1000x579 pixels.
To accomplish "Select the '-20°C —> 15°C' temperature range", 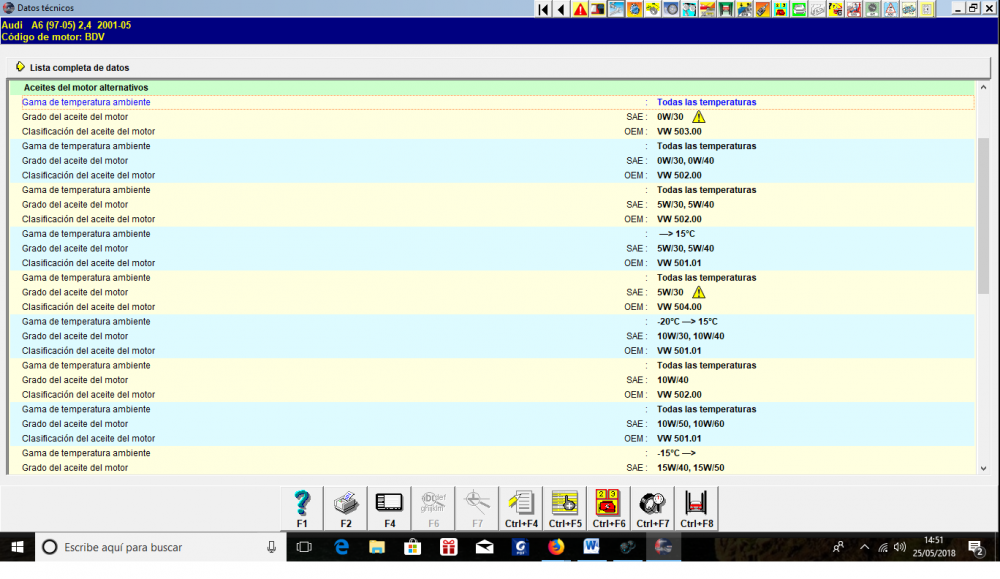I will click(688, 321).
